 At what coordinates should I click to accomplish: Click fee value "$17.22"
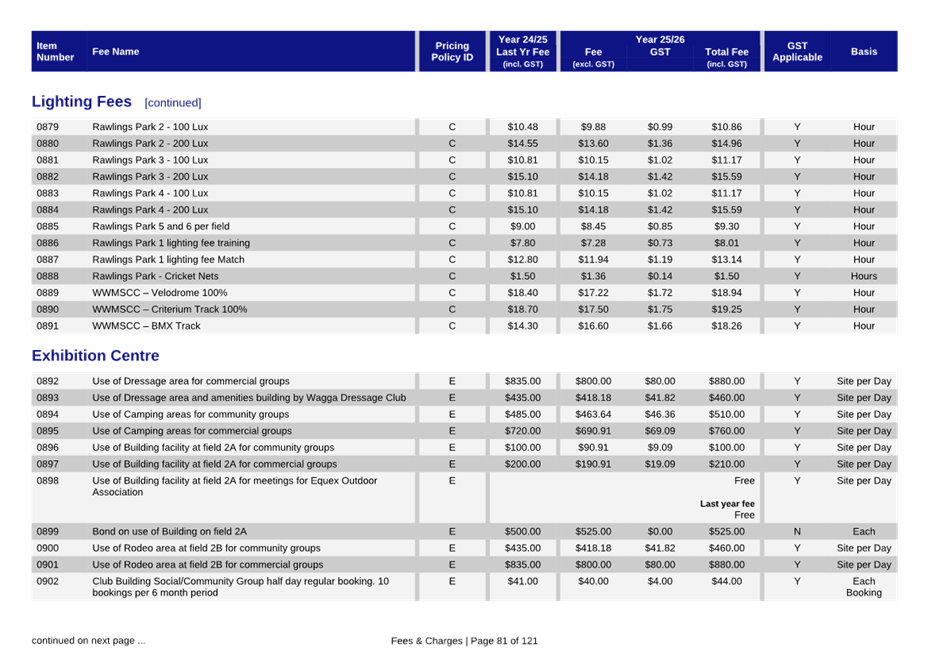point(593,292)
